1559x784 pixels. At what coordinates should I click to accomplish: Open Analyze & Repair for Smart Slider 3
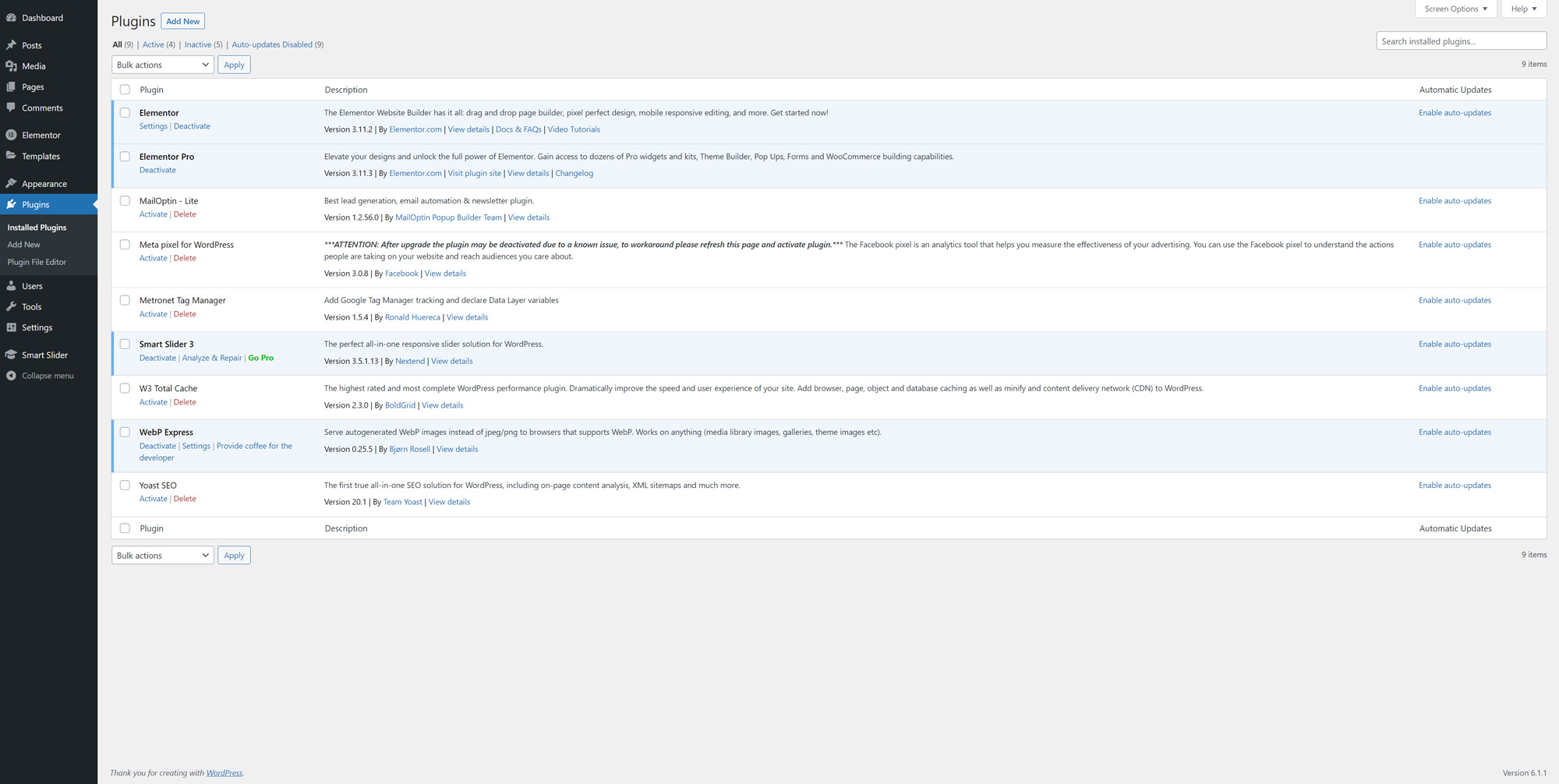coord(212,358)
